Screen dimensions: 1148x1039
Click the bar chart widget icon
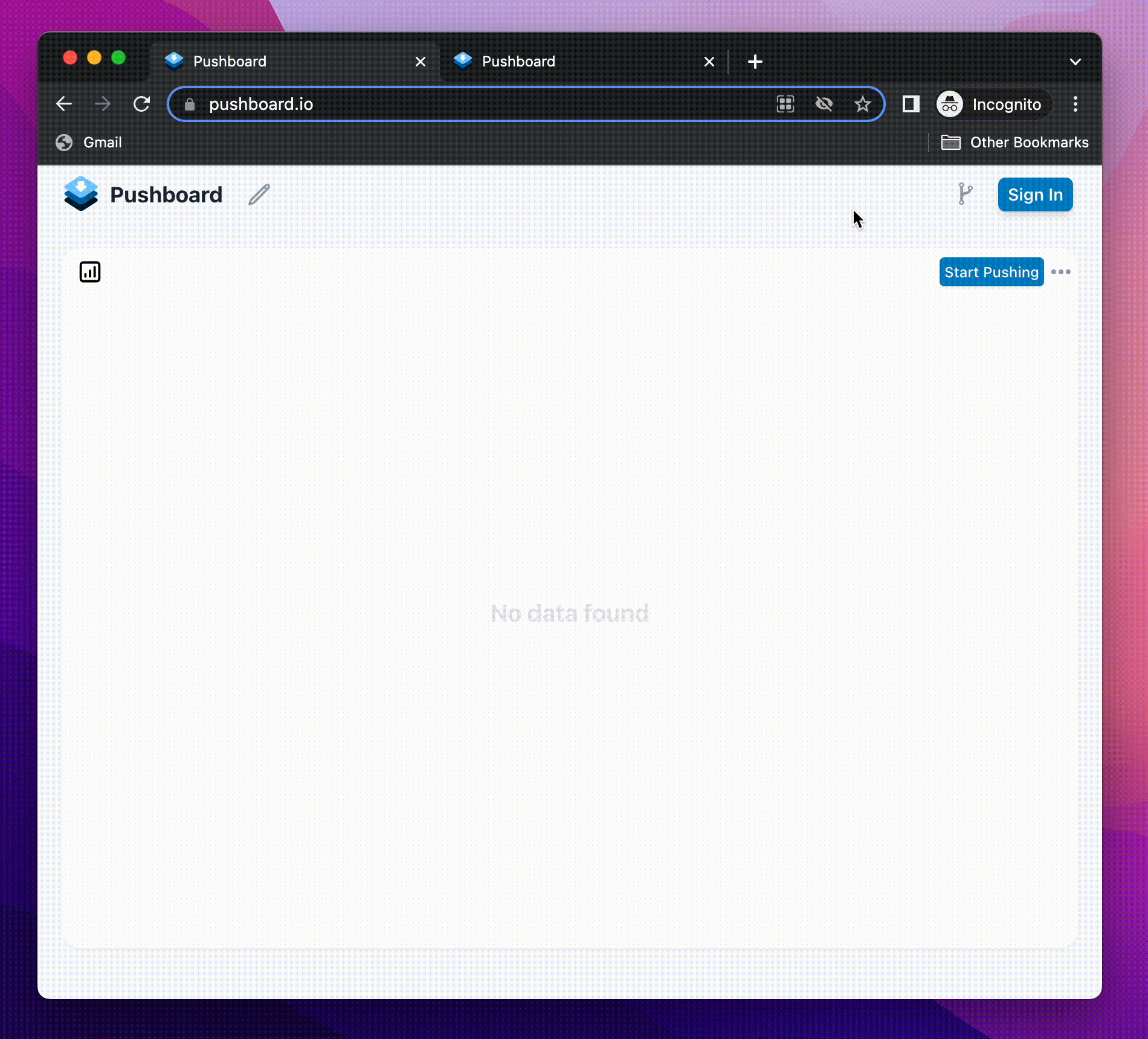click(90, 272)
